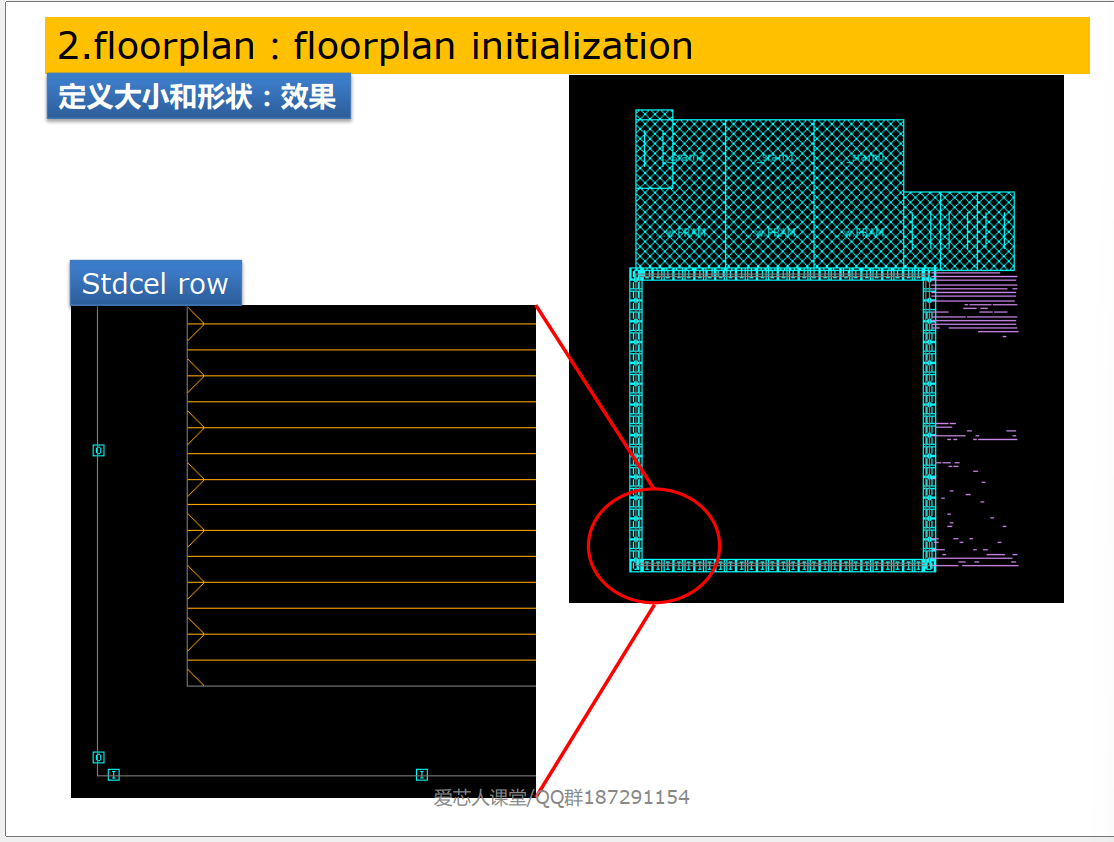Select the sram2 macro block

coord(684,157)
